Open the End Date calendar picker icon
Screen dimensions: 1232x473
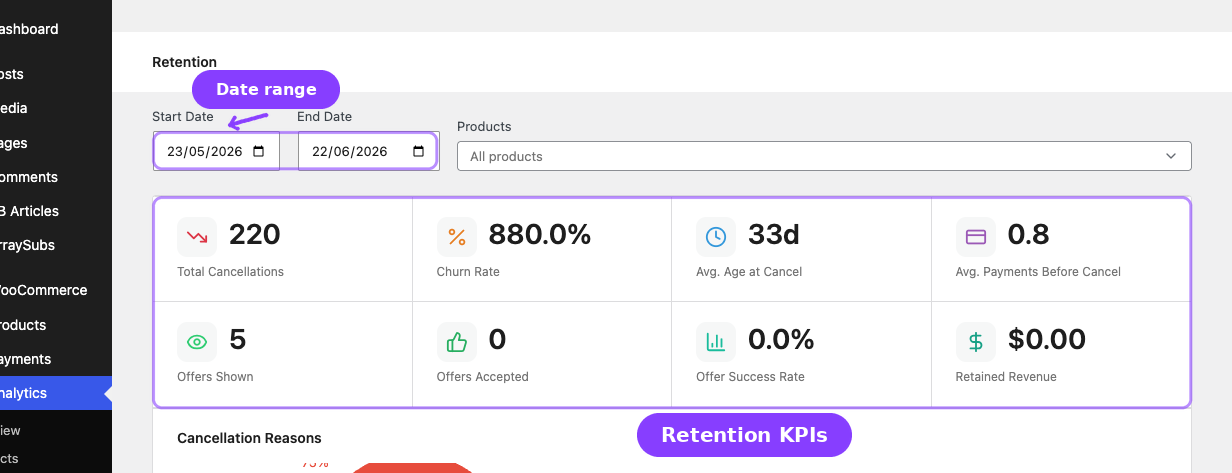pos(418,152)
